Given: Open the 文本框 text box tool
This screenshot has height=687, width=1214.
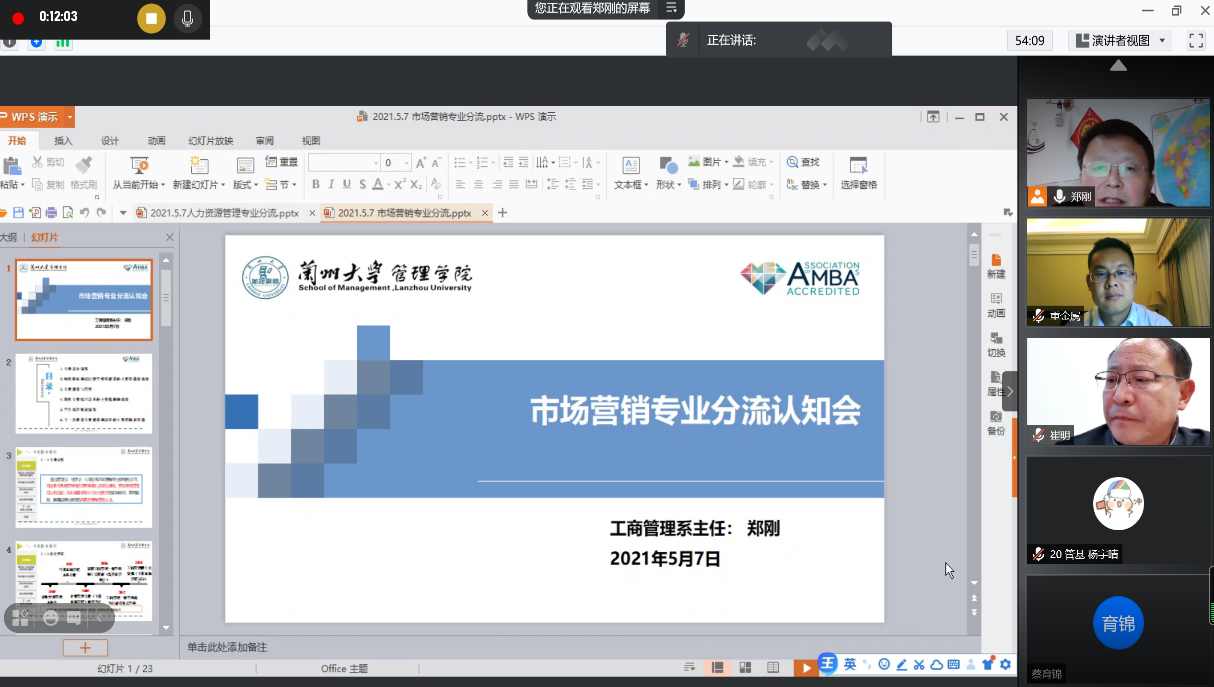Looking at the screenshot, I should coord(630,166).
